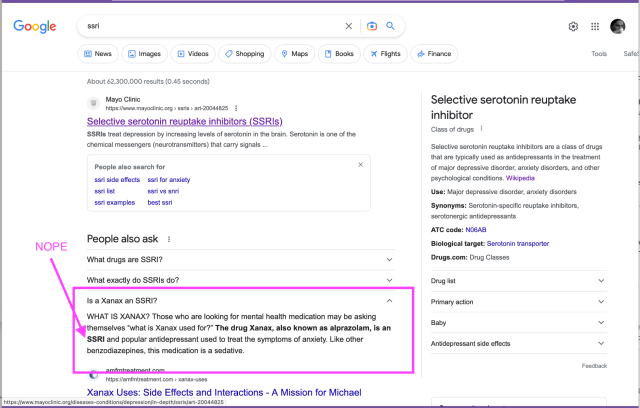This screenshot has width=640, height=408.
Task: Click the account profile avatar
Action: click(618, 27)
